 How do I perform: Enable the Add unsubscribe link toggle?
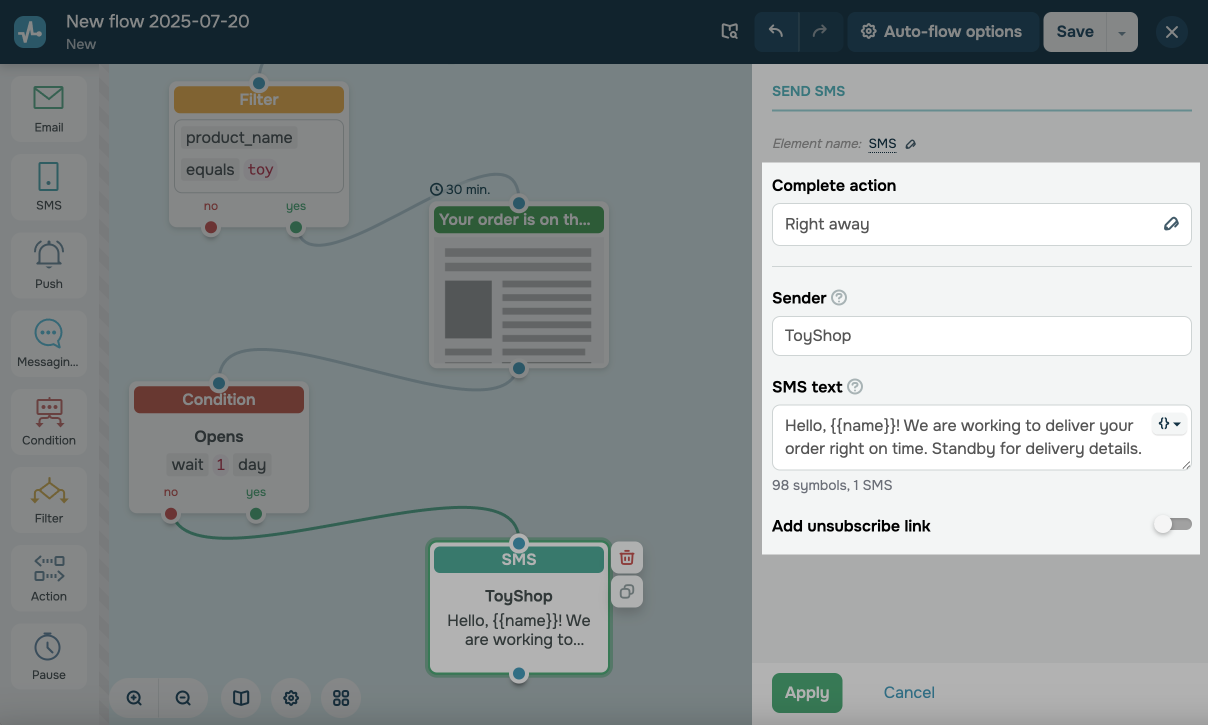coord(1172,525)
